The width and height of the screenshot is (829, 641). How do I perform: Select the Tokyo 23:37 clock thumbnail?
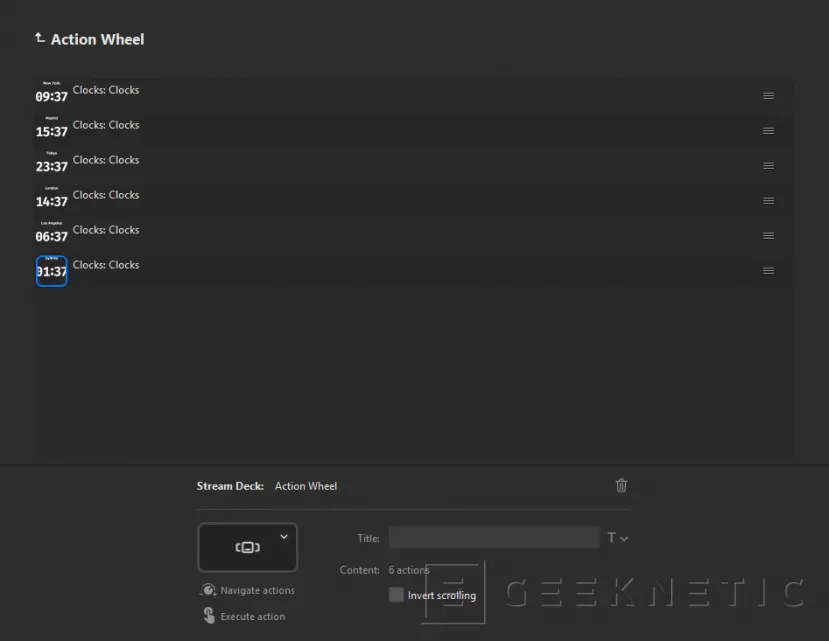[52, 163]
